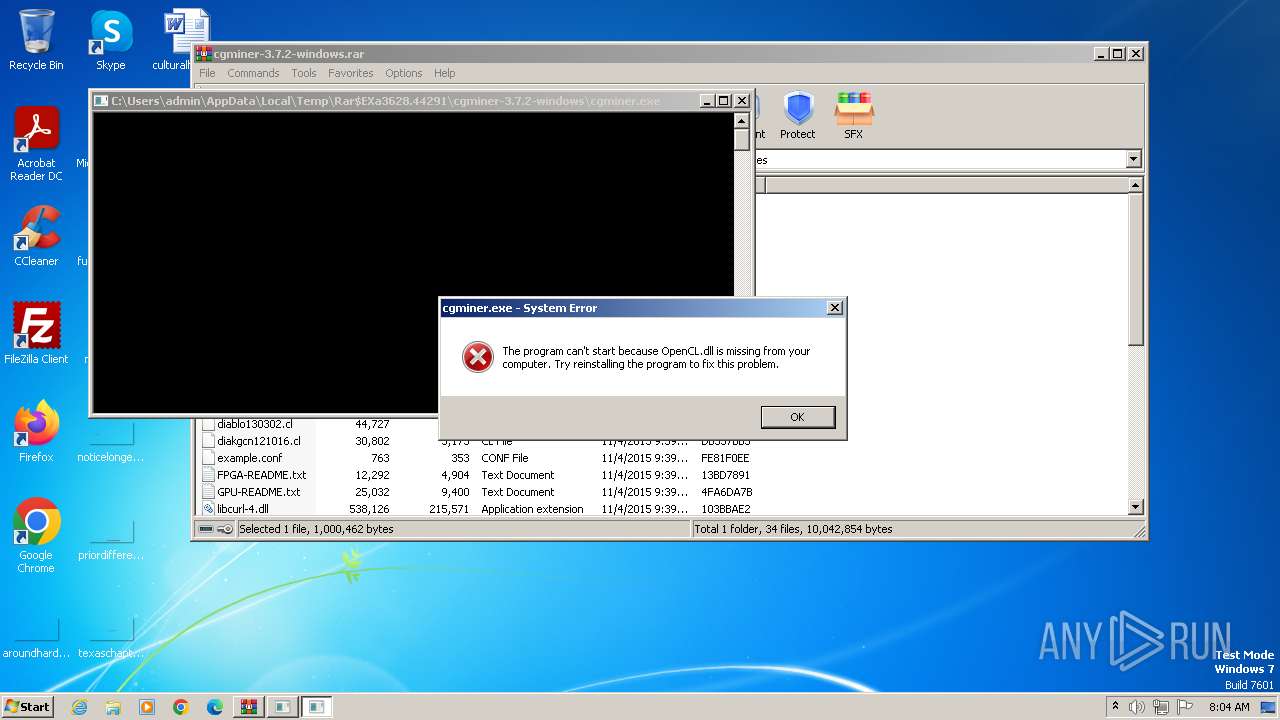
Task: Open Google Chrome desktop icon
Action: (36, 536)
